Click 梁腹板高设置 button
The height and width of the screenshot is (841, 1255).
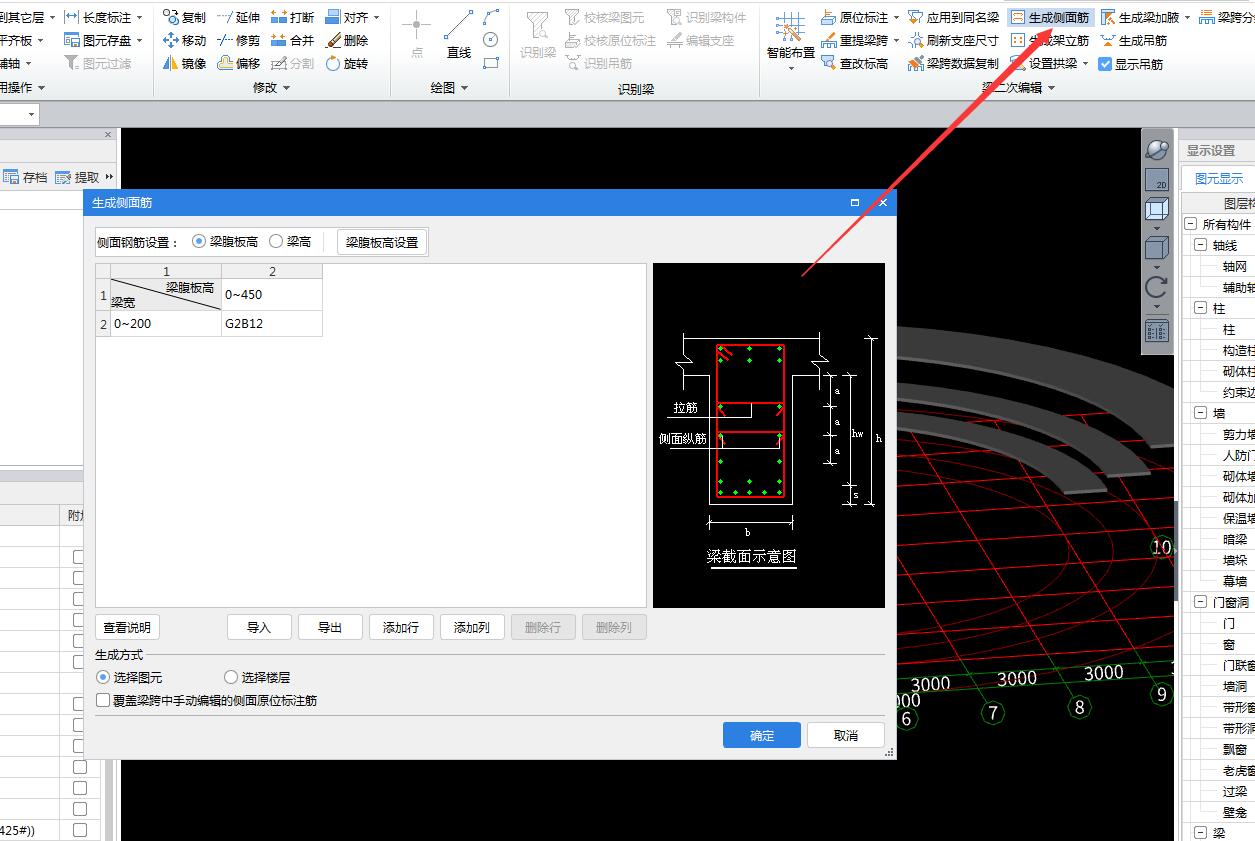[382, 242]
